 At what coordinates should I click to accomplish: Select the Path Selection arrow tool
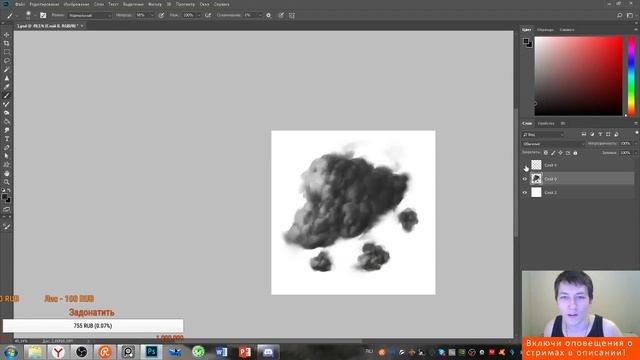pyautogui.click(x=7, y=156)
